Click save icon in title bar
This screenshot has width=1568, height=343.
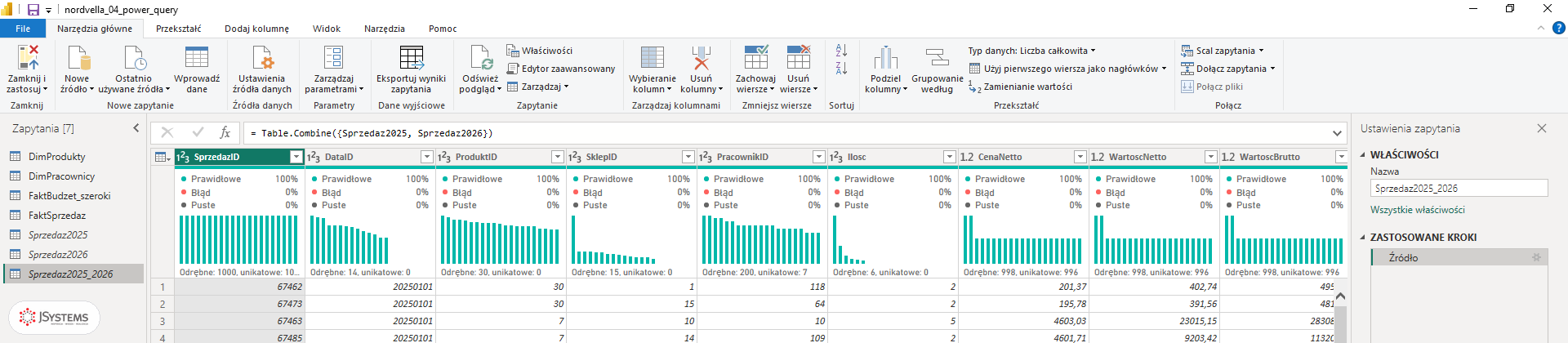(33, 10)
